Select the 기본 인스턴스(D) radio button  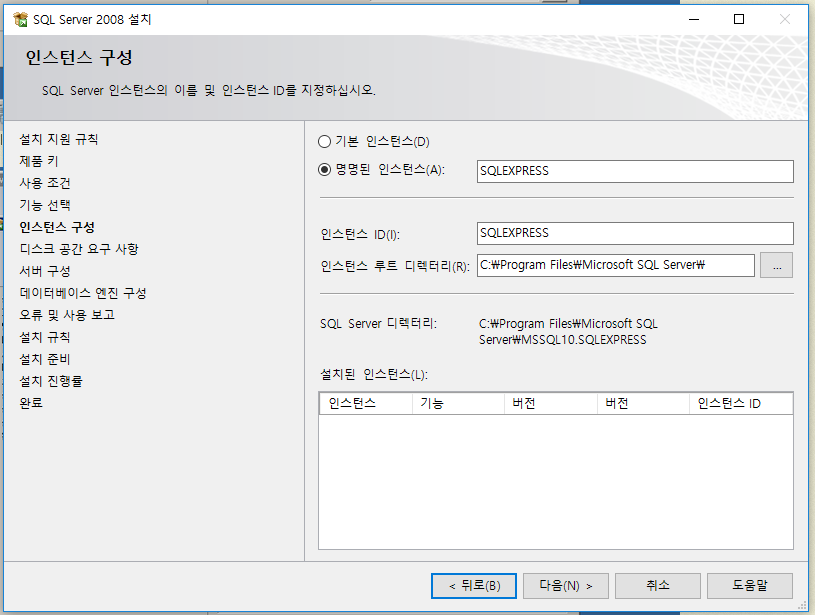pos(324,141)
